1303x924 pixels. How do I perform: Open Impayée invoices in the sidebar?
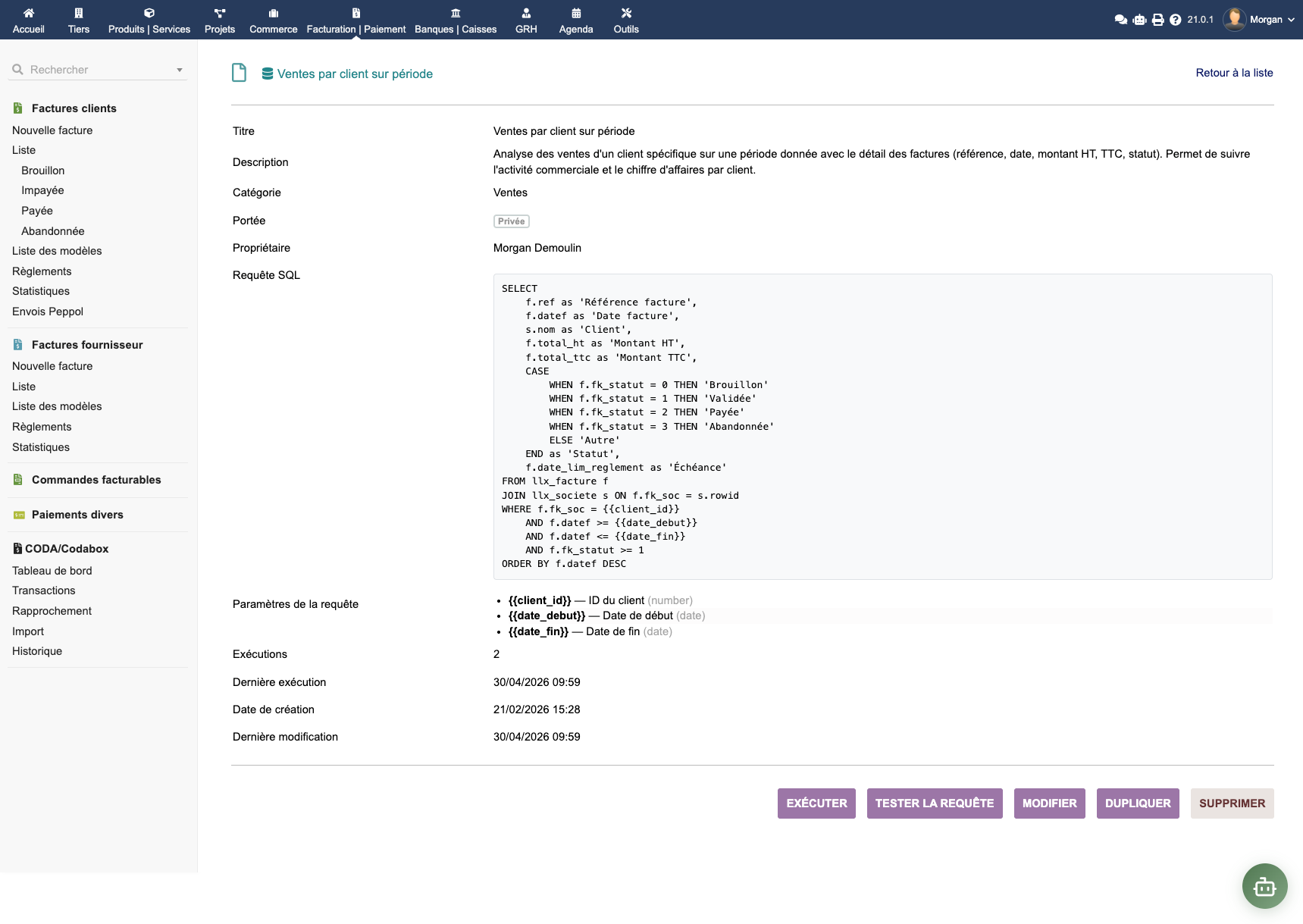[x=42, y=190]
